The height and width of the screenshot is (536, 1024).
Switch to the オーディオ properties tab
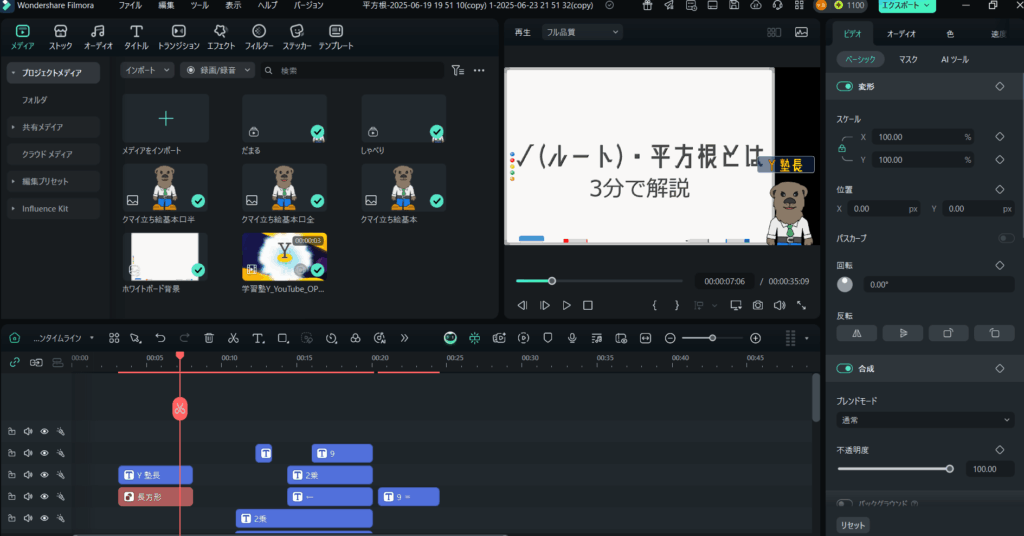coord(901,33)
